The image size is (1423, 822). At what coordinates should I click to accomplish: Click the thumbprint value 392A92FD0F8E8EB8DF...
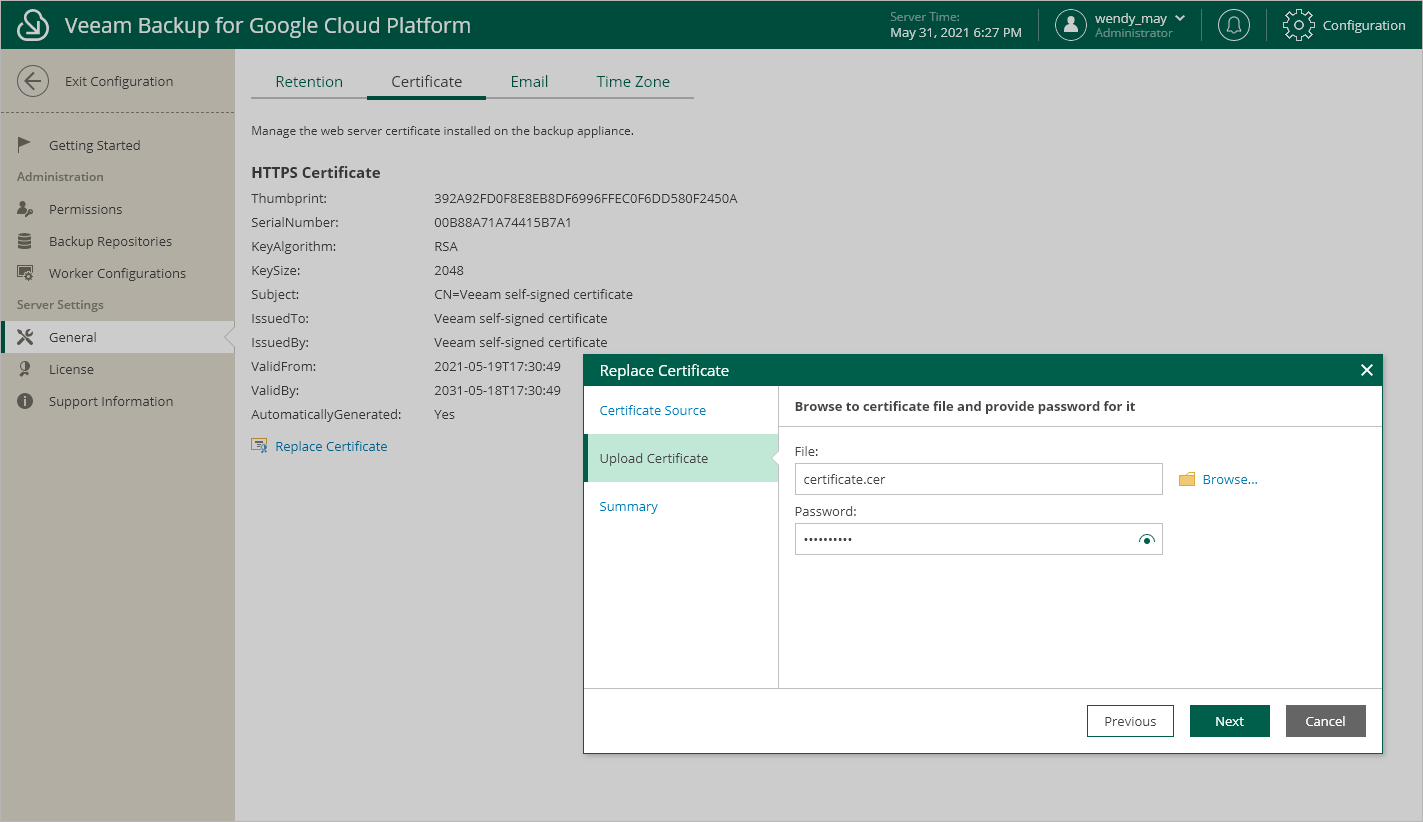pyautogui.click(x=586, y=198)
